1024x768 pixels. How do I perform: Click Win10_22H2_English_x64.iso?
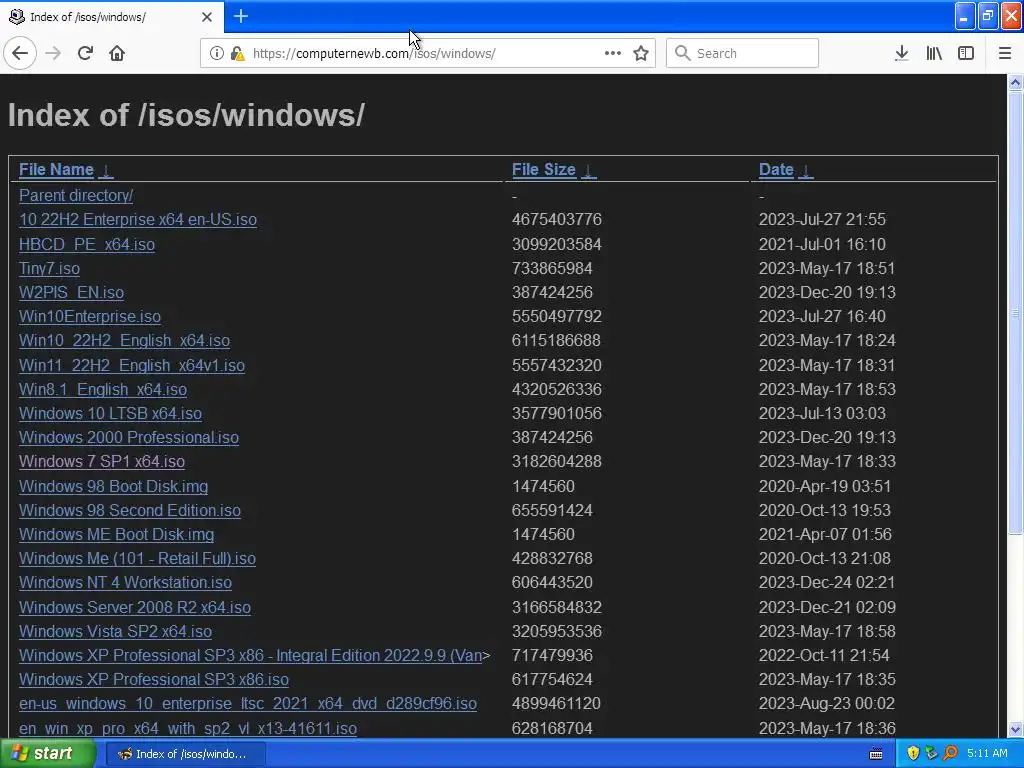(x=124, y=340)
